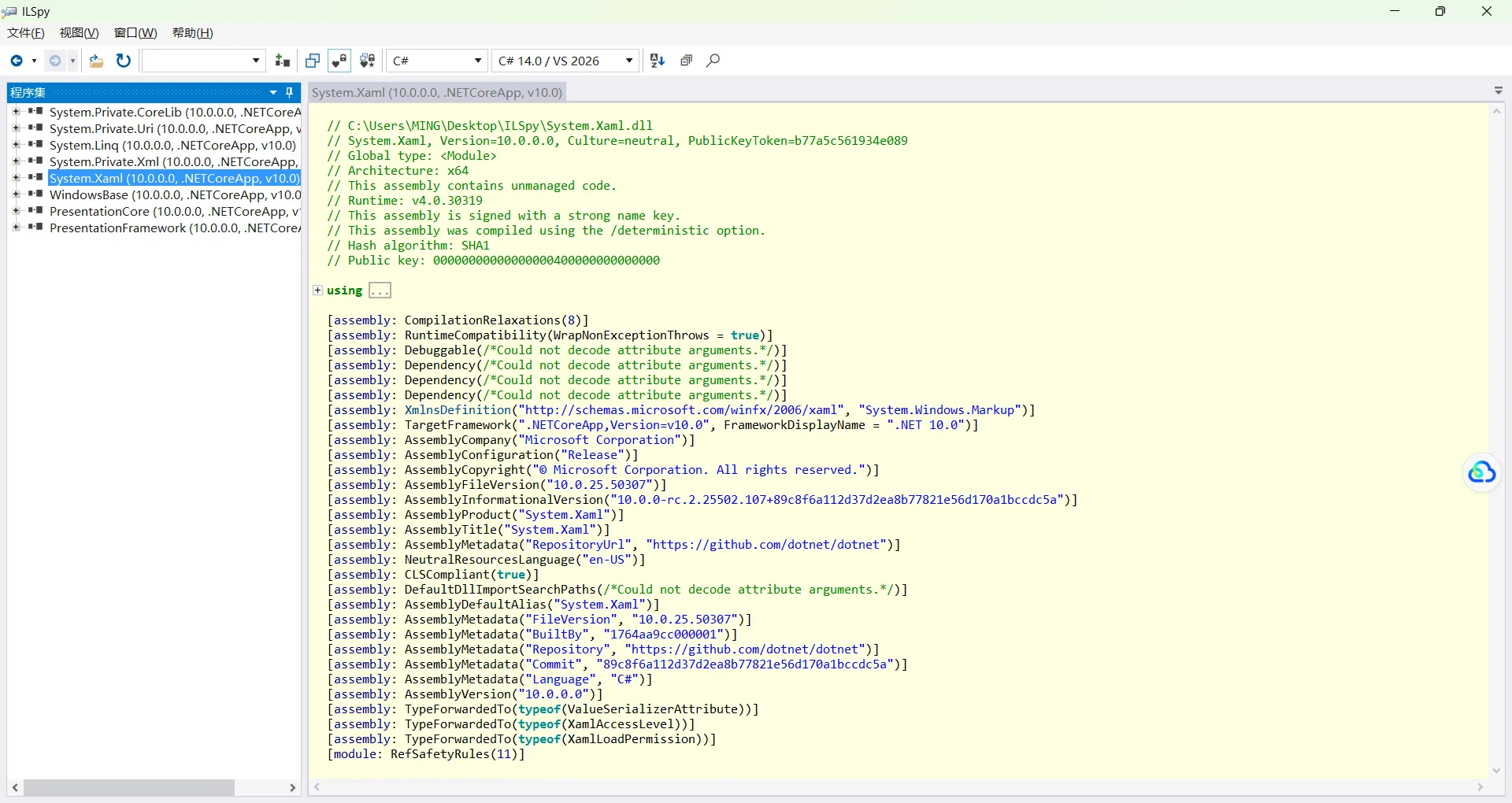
Task: Click the manage assembly lists icon
Action: tap(282, 61)
